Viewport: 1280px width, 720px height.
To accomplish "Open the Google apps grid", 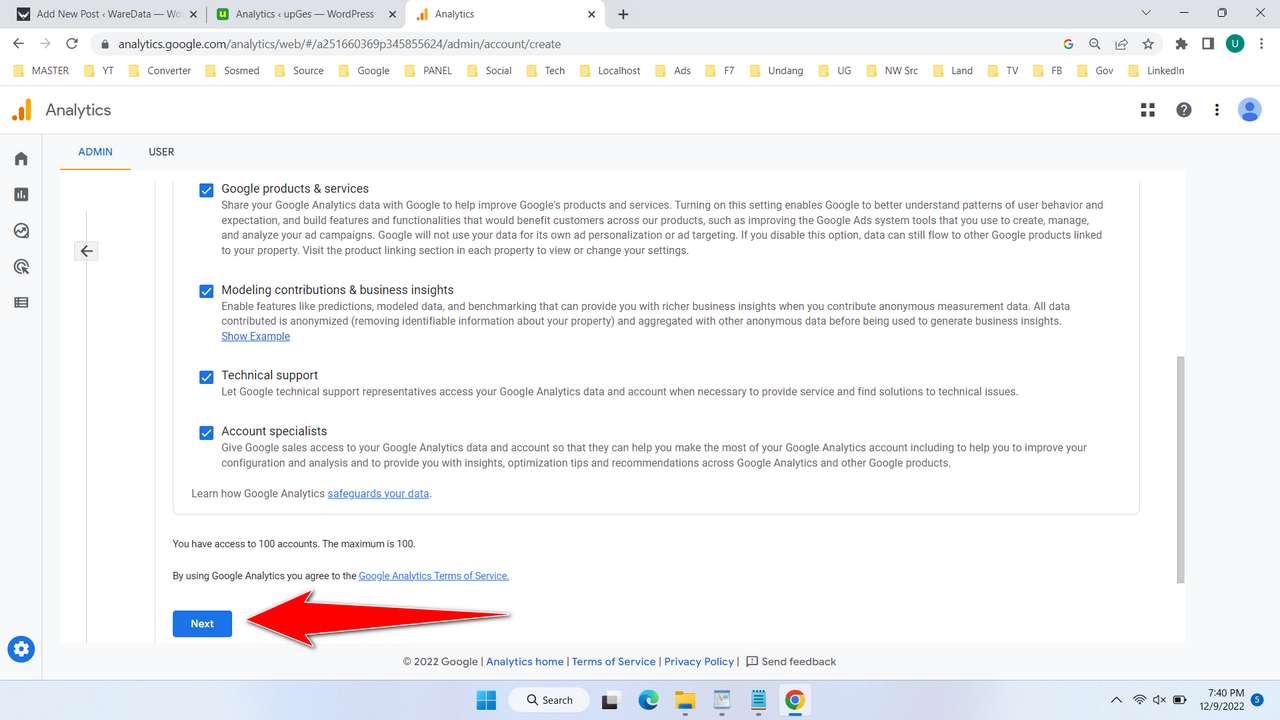I will [x=1147, y=109].
